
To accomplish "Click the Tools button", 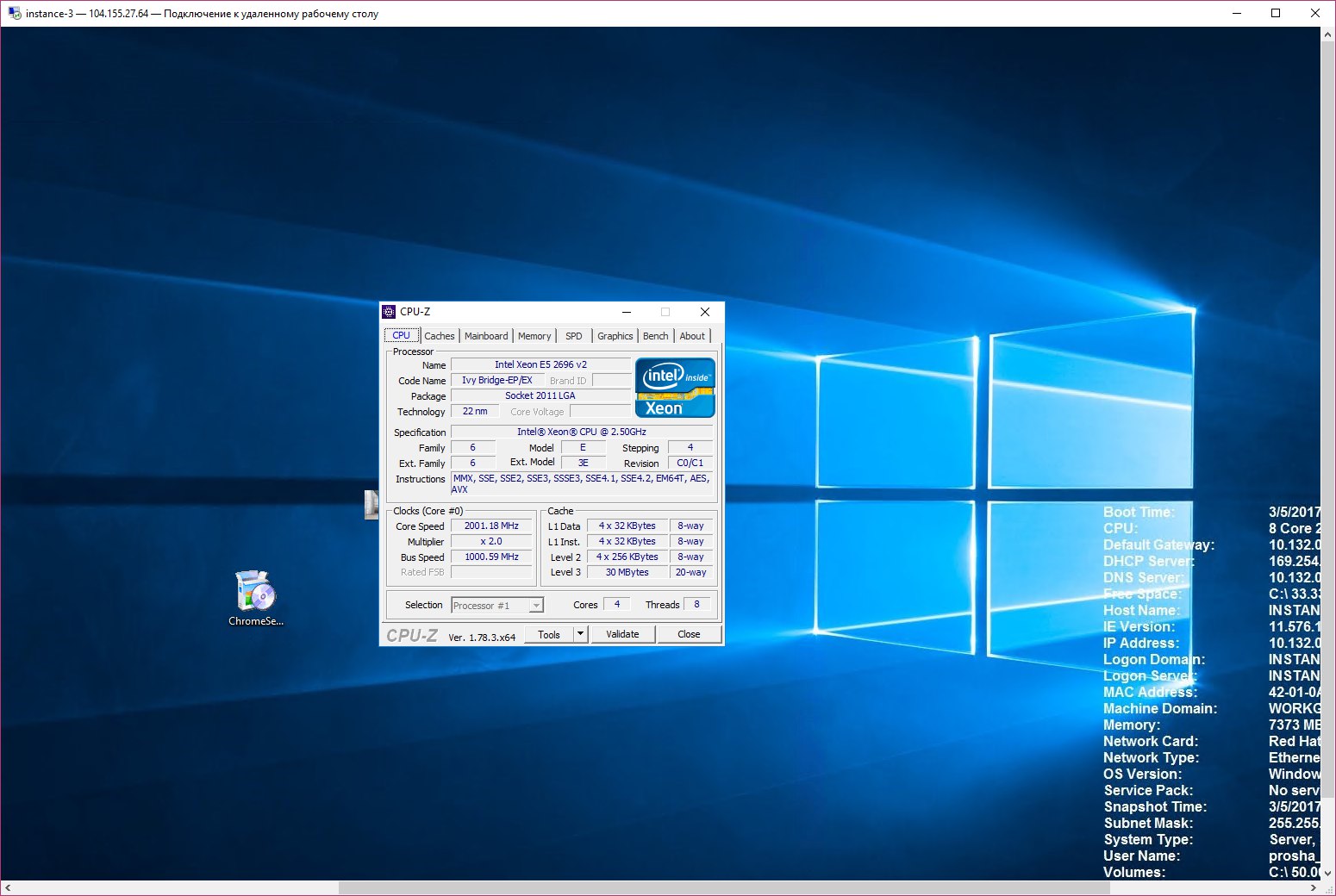I will pos(549,634).
